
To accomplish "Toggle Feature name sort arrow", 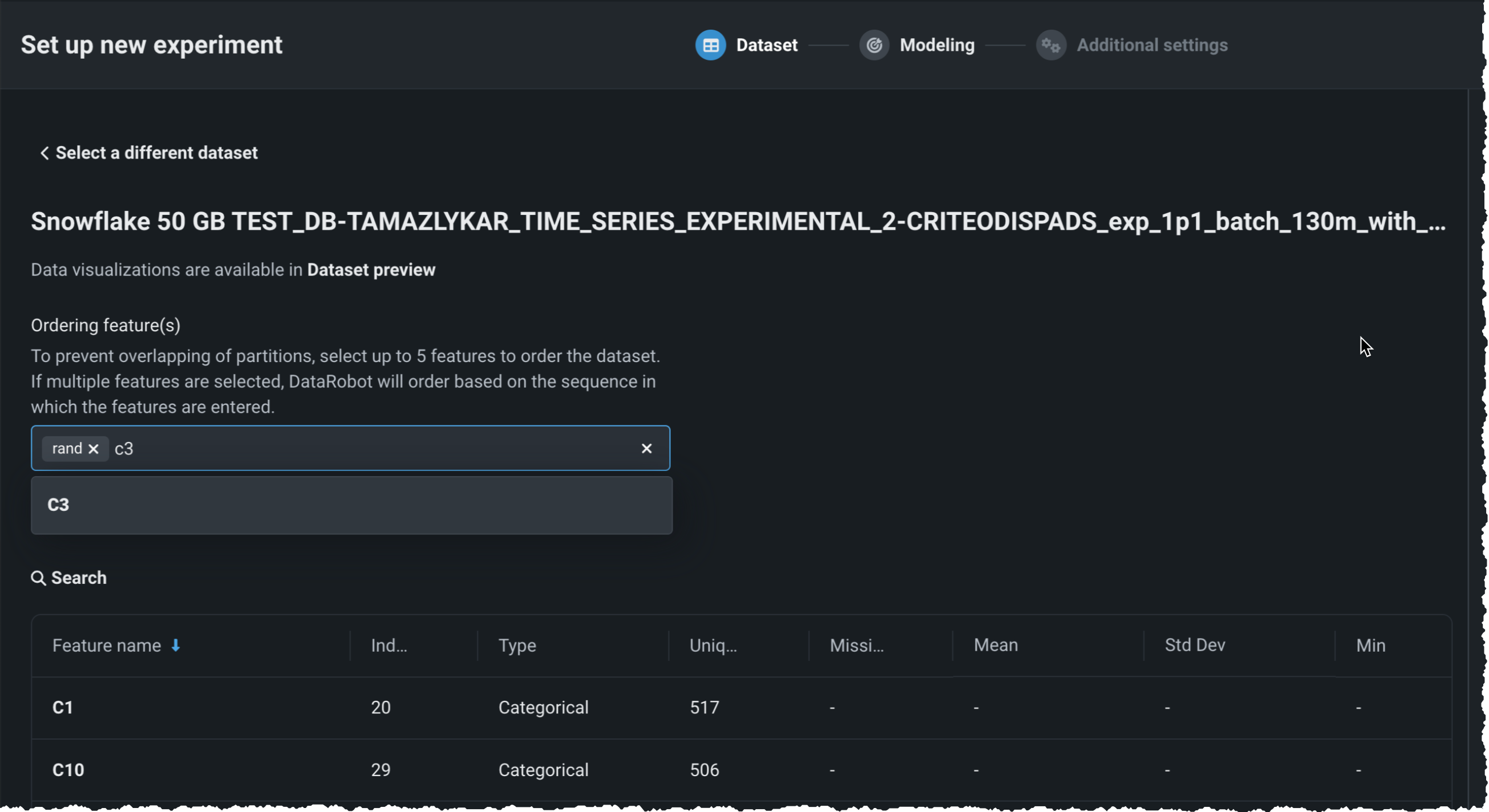I will pos(176,645).
